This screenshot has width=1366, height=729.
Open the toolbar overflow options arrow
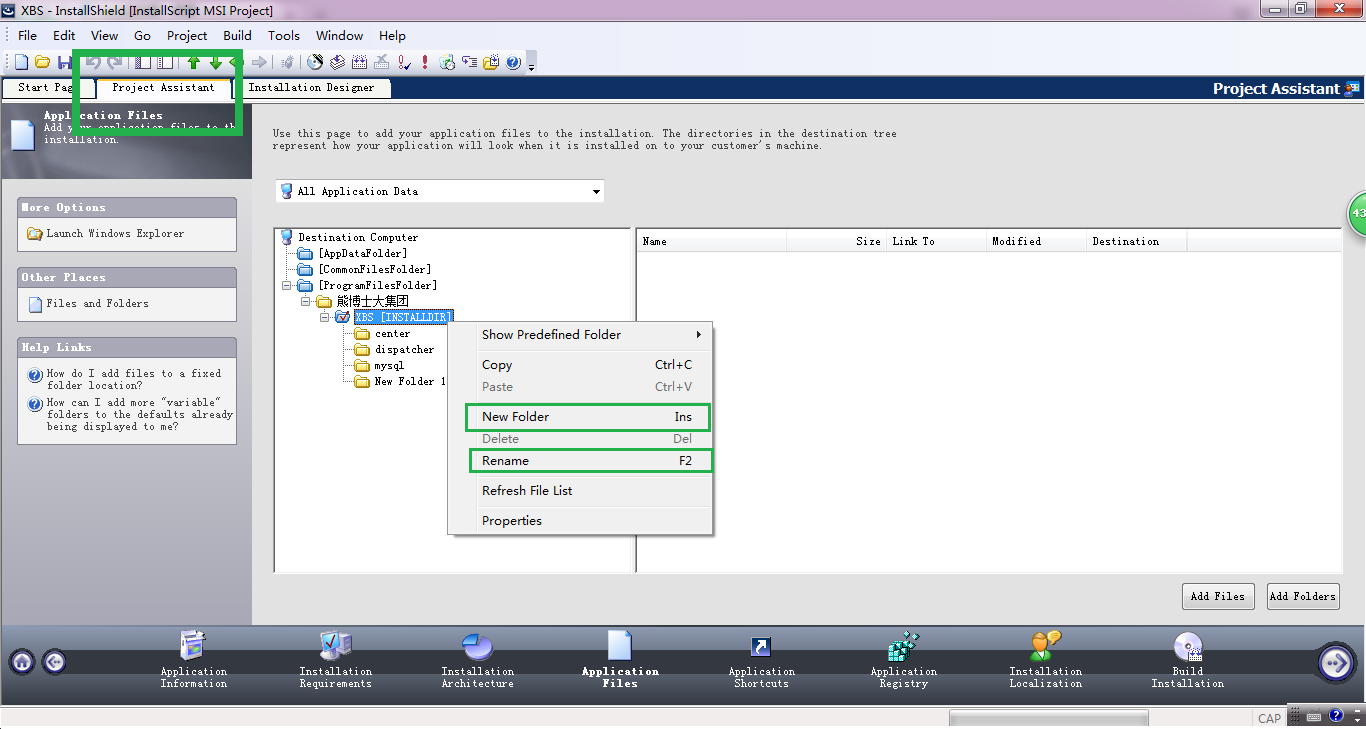point(532,67)
